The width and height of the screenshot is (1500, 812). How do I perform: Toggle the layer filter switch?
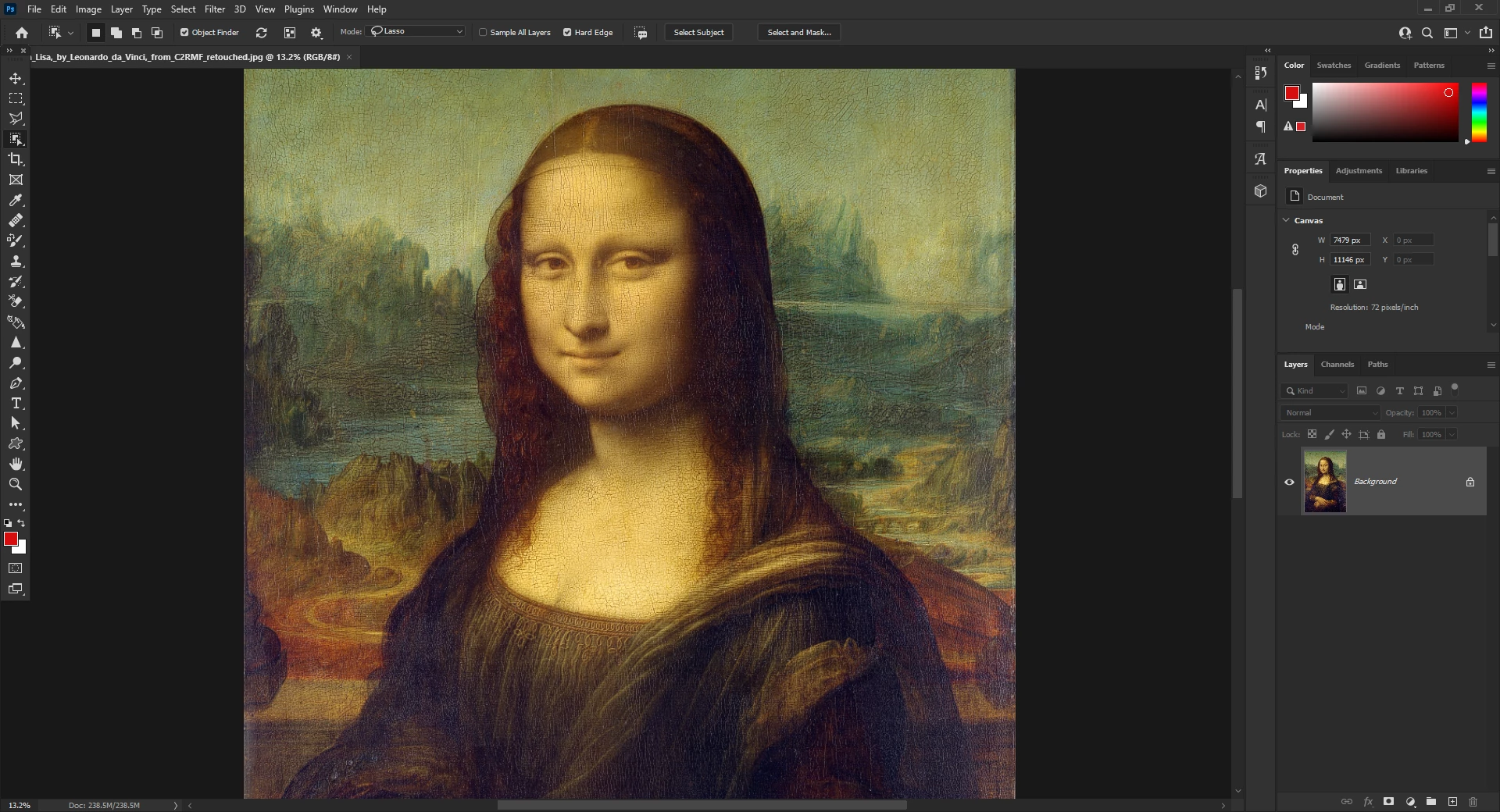coord(1455,387)
